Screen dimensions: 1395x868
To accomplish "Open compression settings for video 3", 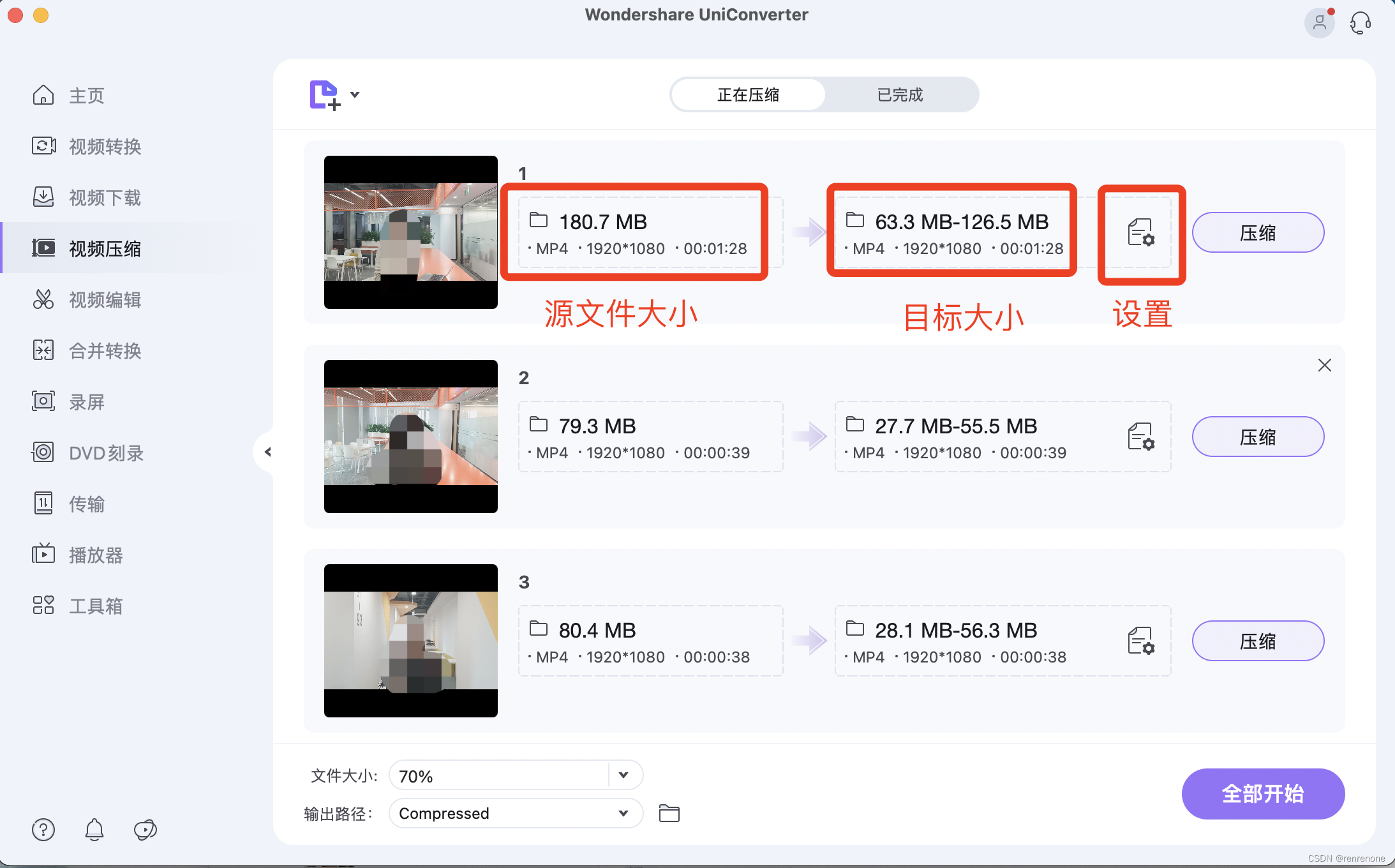I will [x=1140, y=641].
